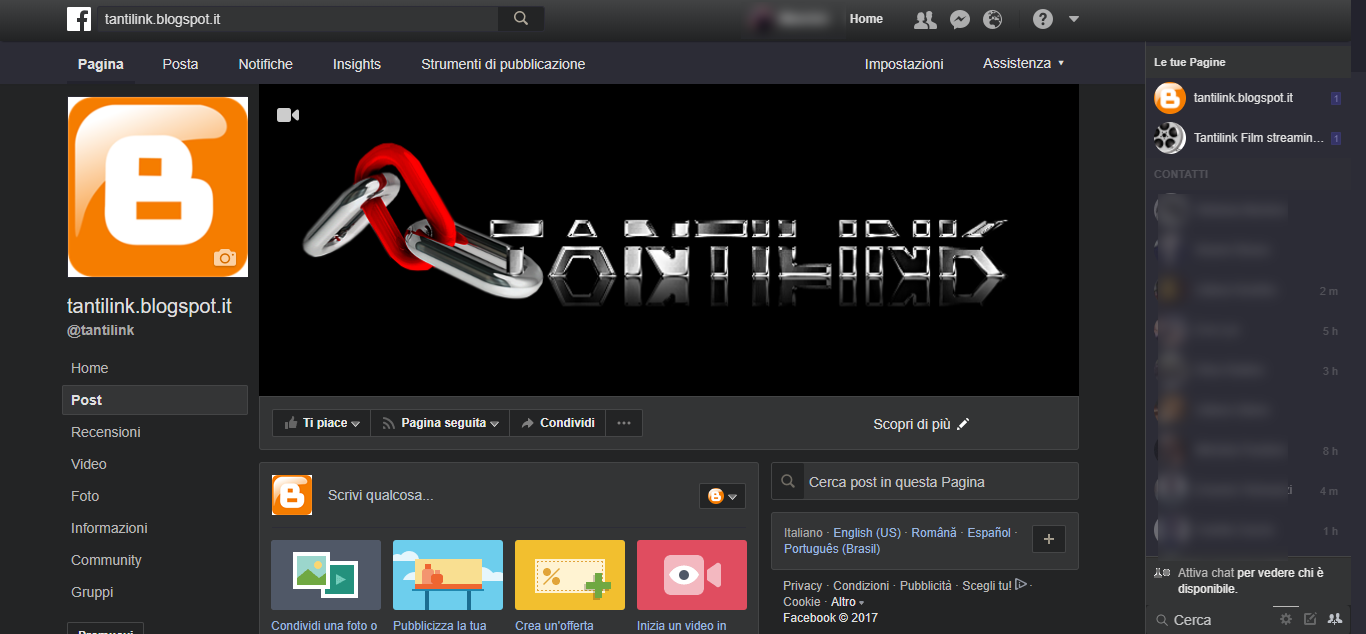Open the three-dots more options button
1366x634 pixels.
624,423
